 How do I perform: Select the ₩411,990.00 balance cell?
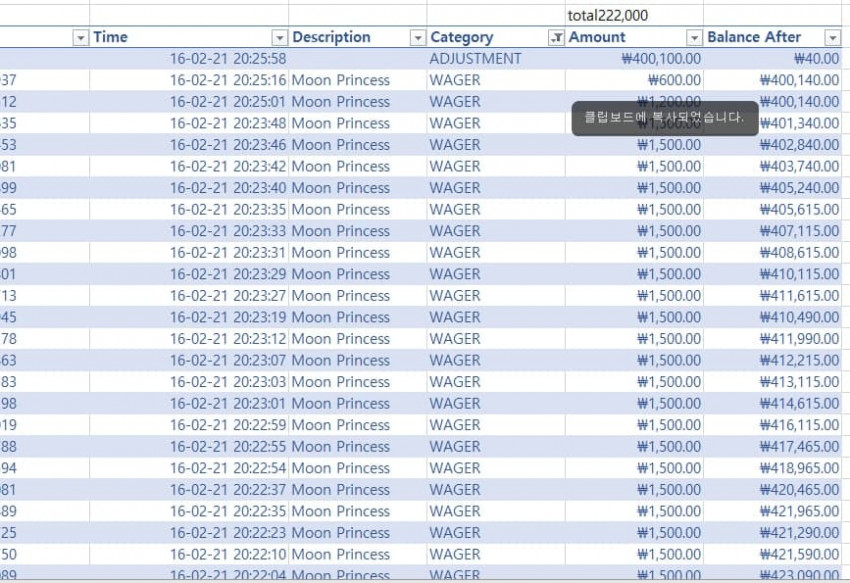click(x=772, y=339)
